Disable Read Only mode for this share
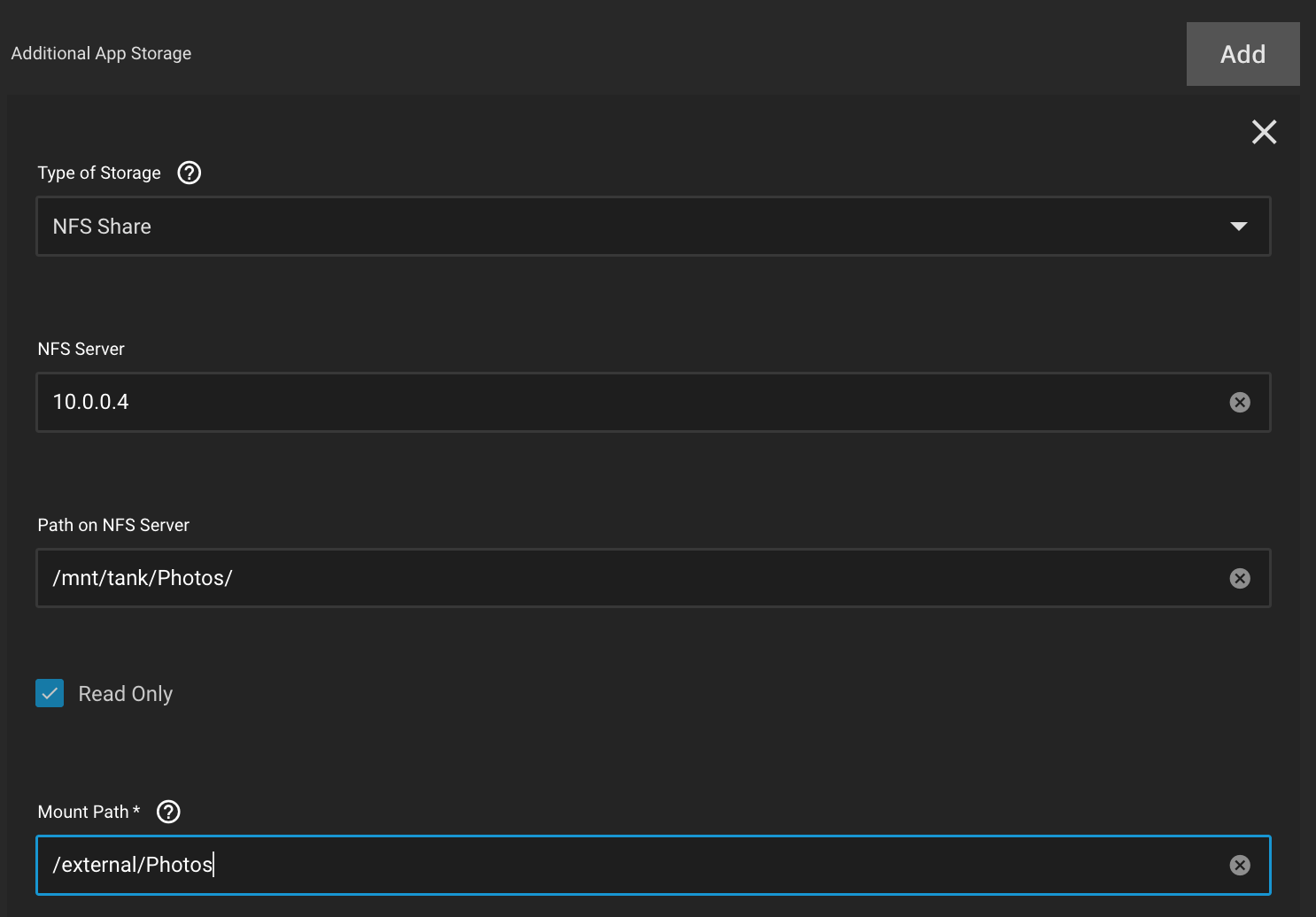The image size is (1316, 917). 50,693
